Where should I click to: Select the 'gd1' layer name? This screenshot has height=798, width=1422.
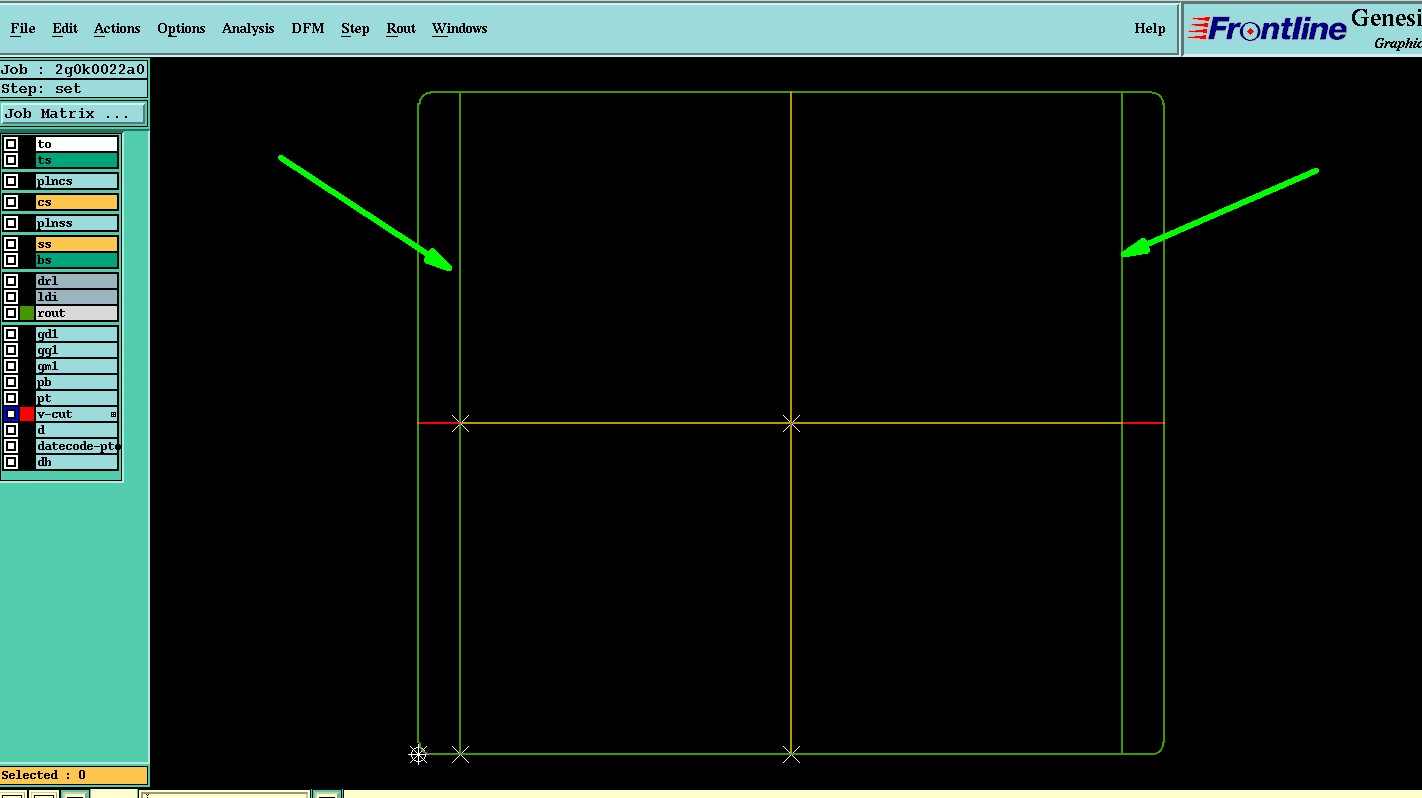[x=77, y=334]
